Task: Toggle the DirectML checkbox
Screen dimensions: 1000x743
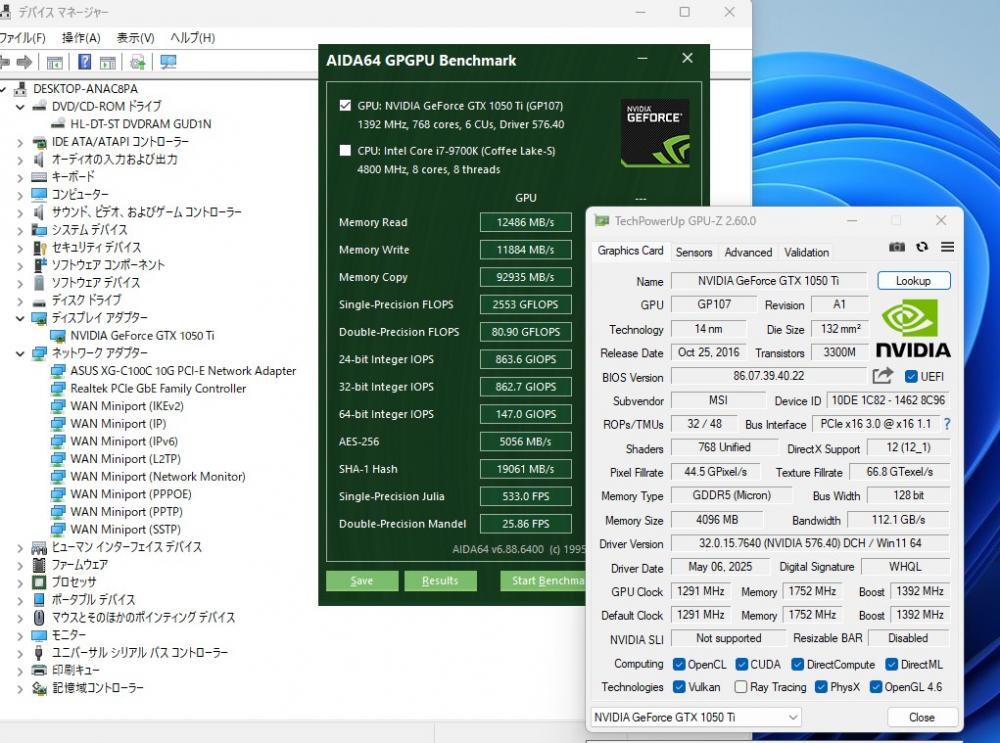Action: 892,665
